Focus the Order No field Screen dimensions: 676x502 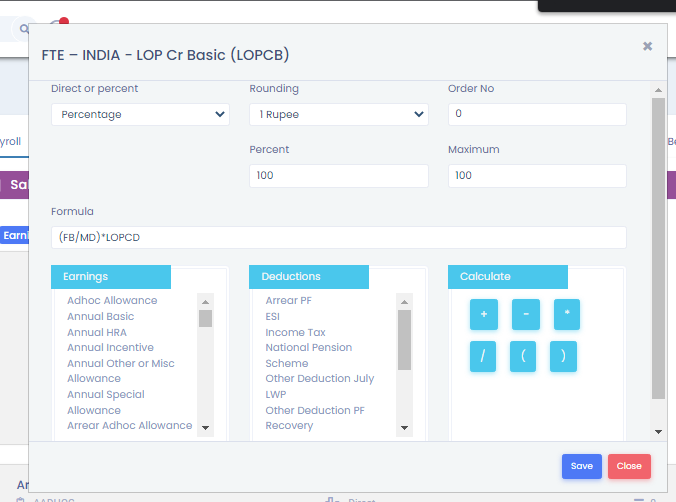point(536,115)
